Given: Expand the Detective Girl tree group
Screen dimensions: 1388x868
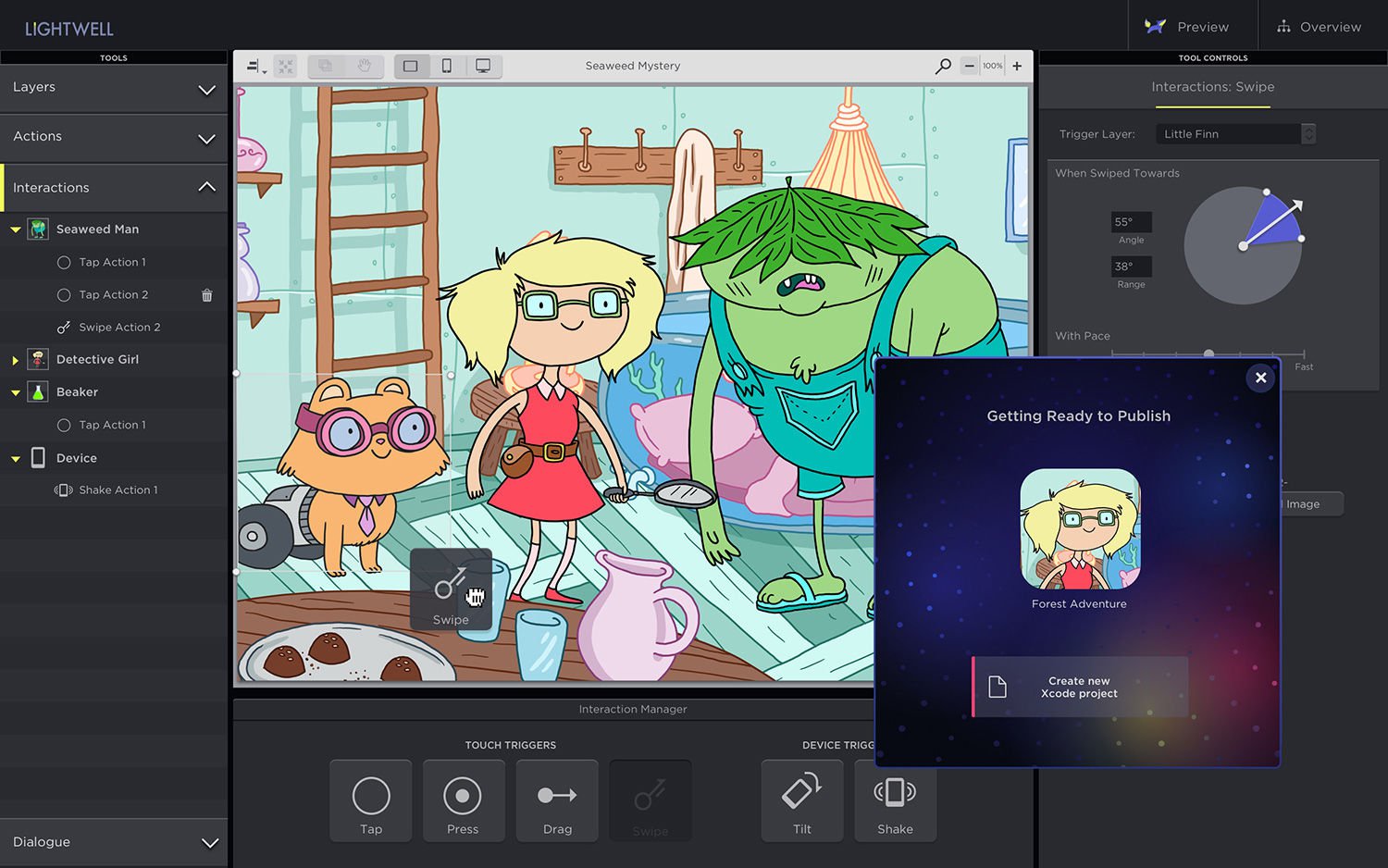Looking at the screenshot, I should (x=16, y=360).
